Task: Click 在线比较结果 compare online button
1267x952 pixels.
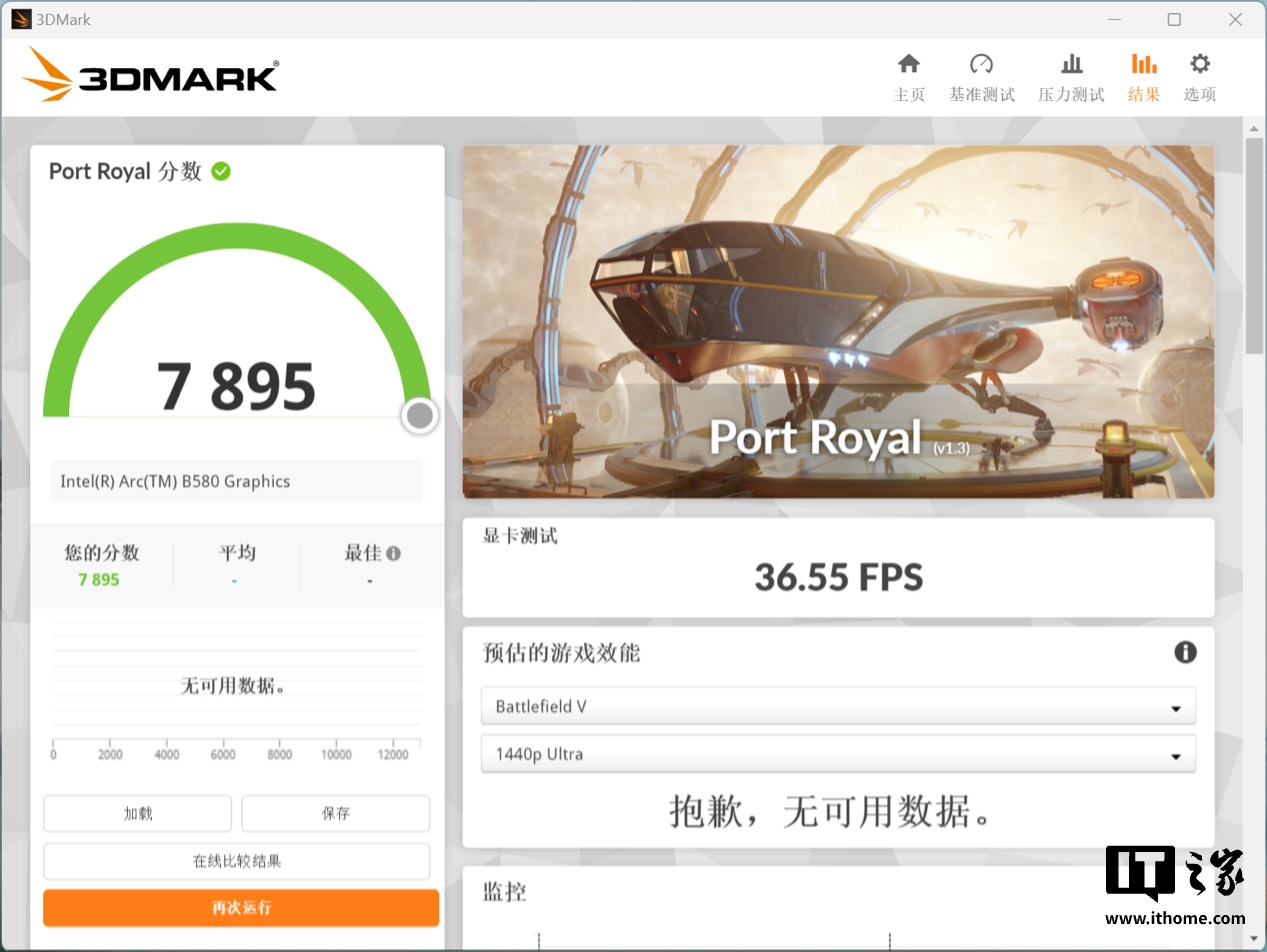Action: pyautogui.click(x=237, y=861)
